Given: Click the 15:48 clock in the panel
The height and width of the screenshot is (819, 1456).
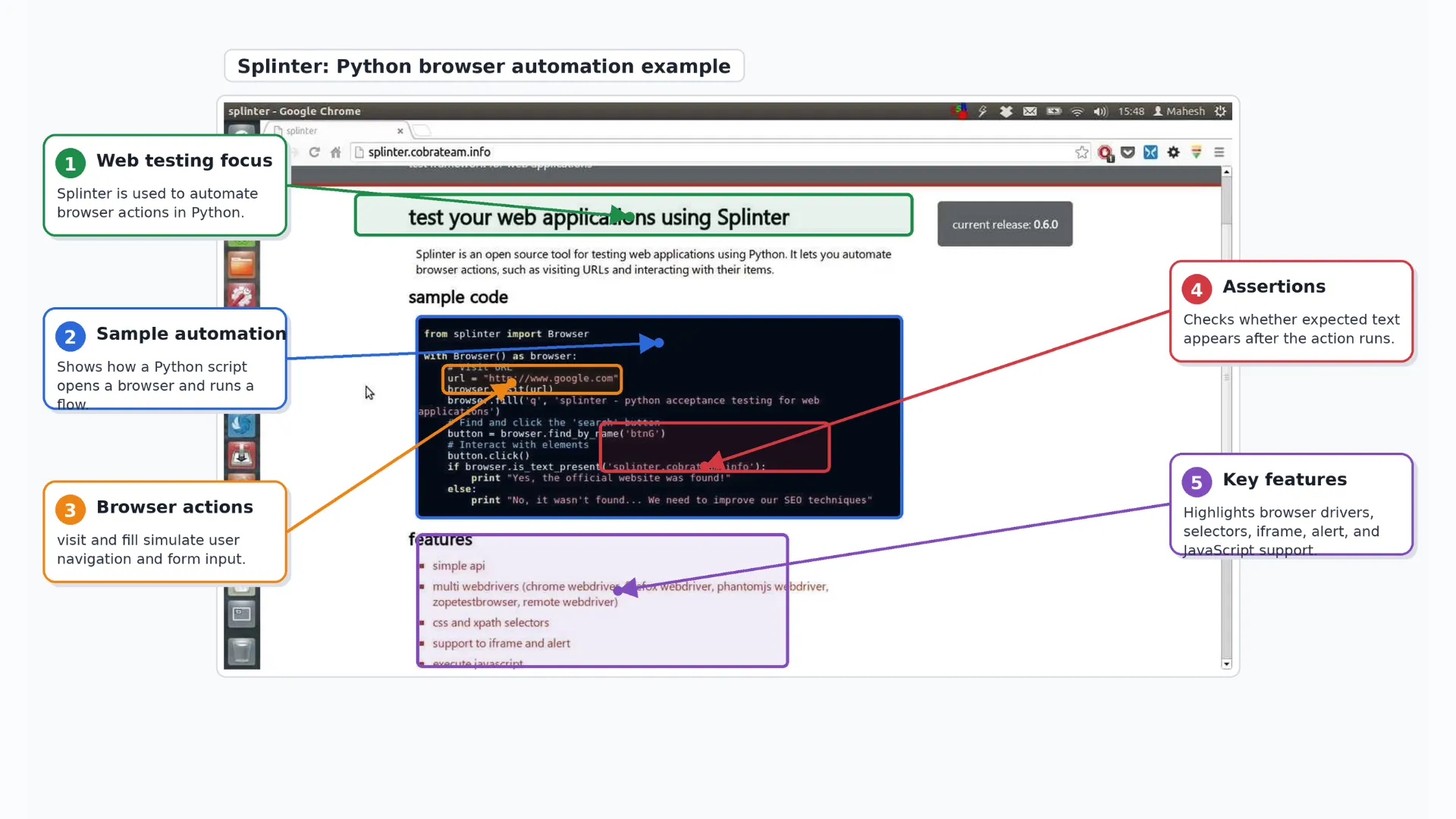Looking at the screenshot, I should [x=1131, y=111].
